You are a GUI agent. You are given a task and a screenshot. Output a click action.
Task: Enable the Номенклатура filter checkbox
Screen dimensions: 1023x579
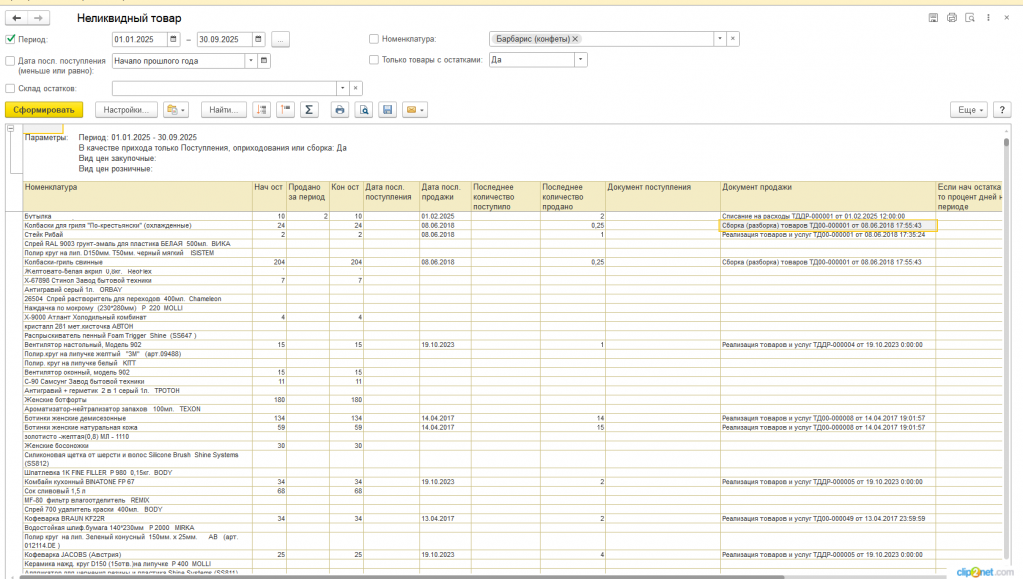coord(374,39)
